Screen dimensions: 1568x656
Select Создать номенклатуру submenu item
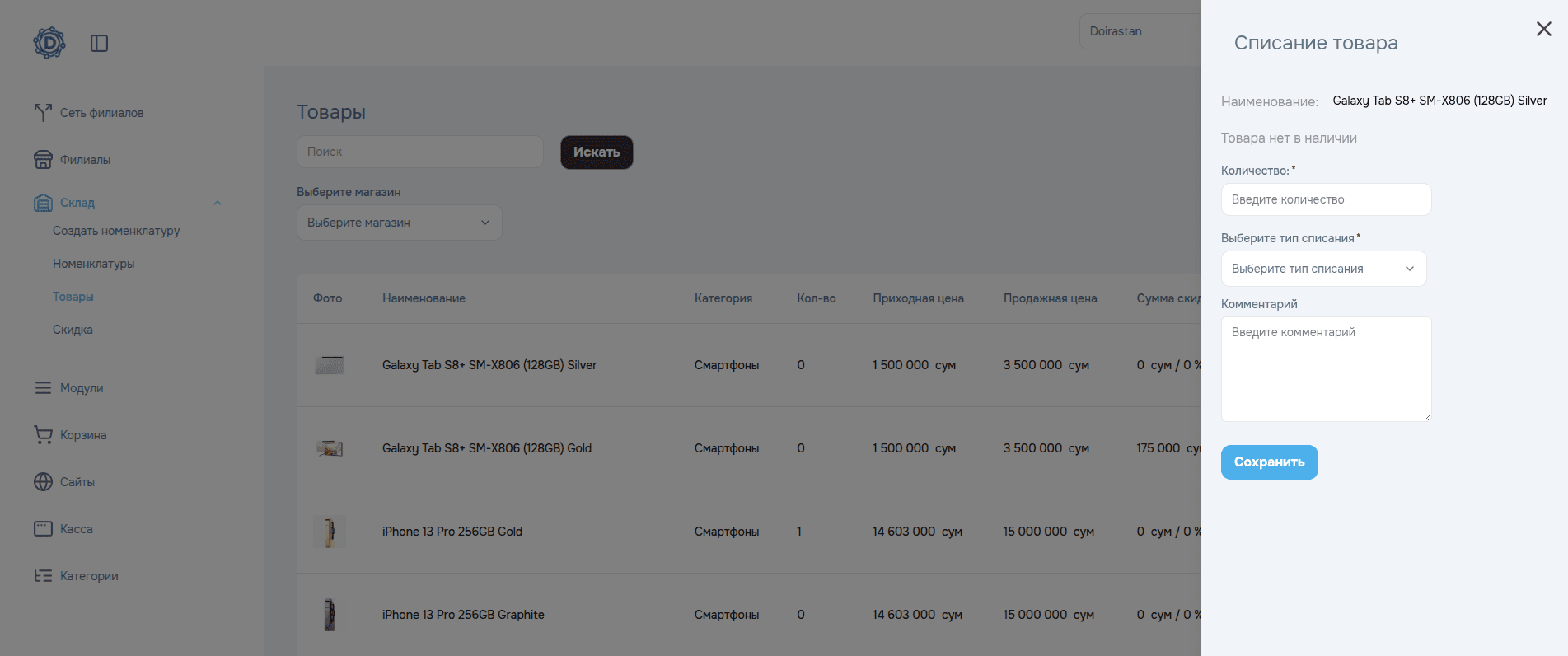click(116, 231)
